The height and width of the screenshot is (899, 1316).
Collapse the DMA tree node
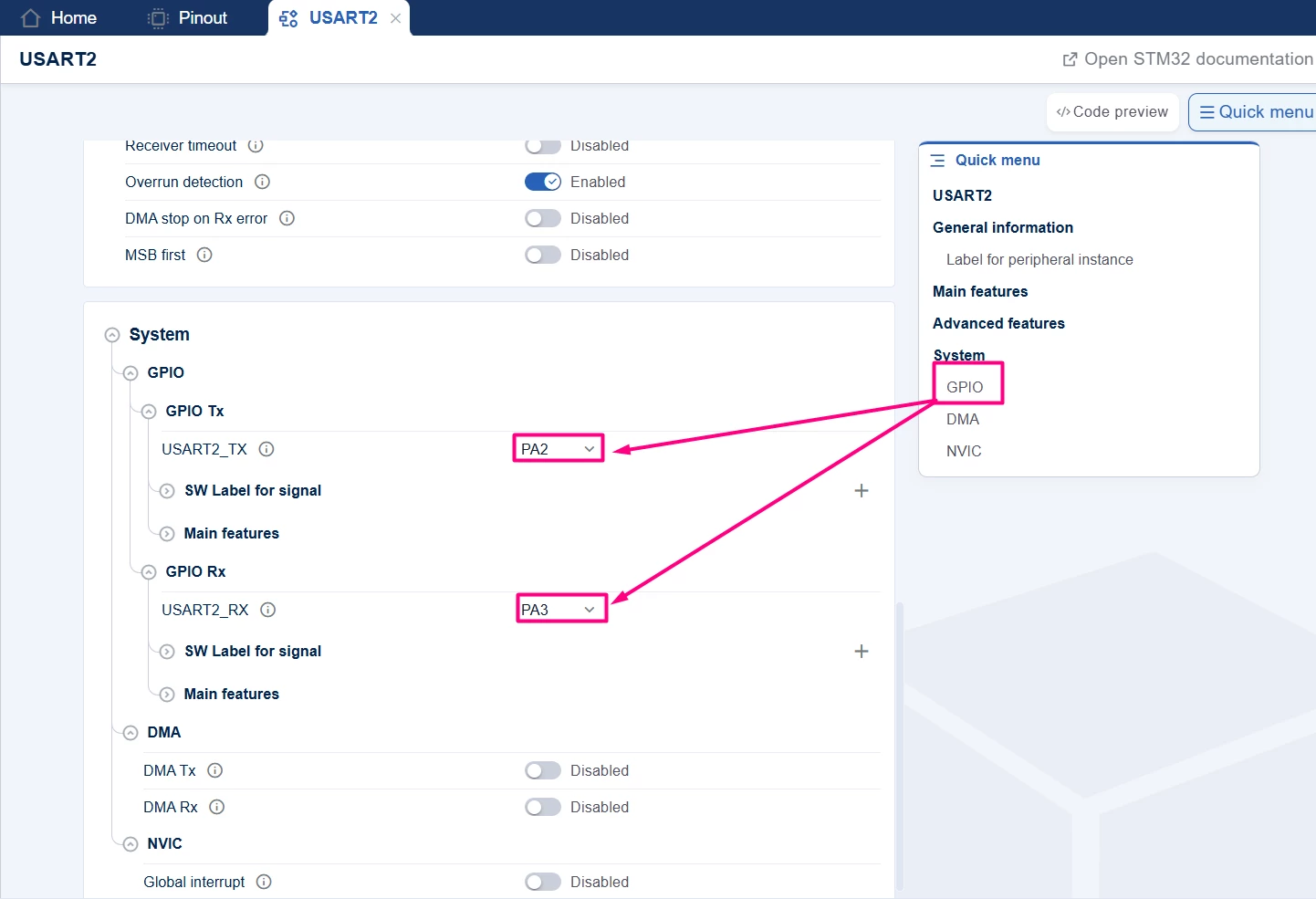131,733
